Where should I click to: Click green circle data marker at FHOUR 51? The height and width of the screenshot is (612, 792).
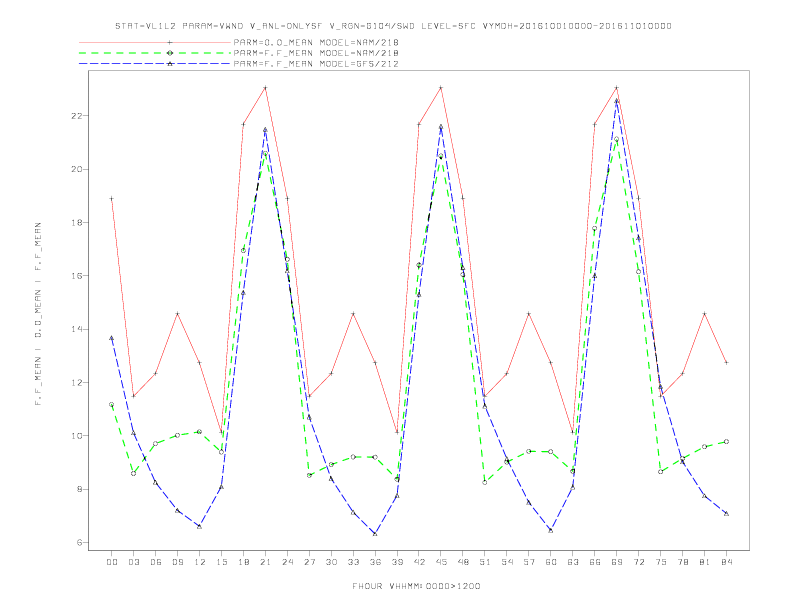tap(485, 482)
